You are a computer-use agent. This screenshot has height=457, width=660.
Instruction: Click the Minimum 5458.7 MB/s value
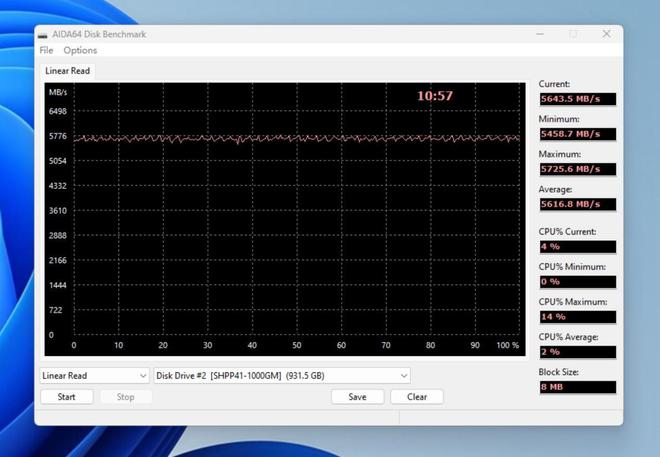tap(578, 134)
